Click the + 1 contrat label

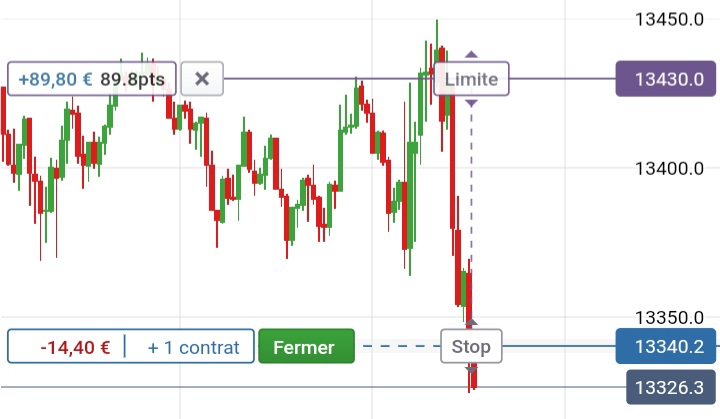pos(193,347)
